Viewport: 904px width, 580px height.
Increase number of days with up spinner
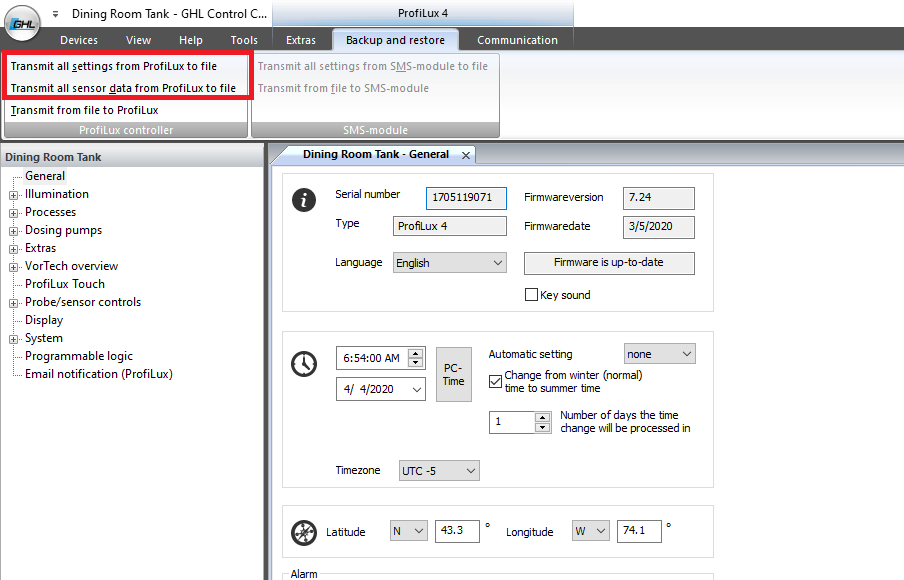[x=543, y=417]
